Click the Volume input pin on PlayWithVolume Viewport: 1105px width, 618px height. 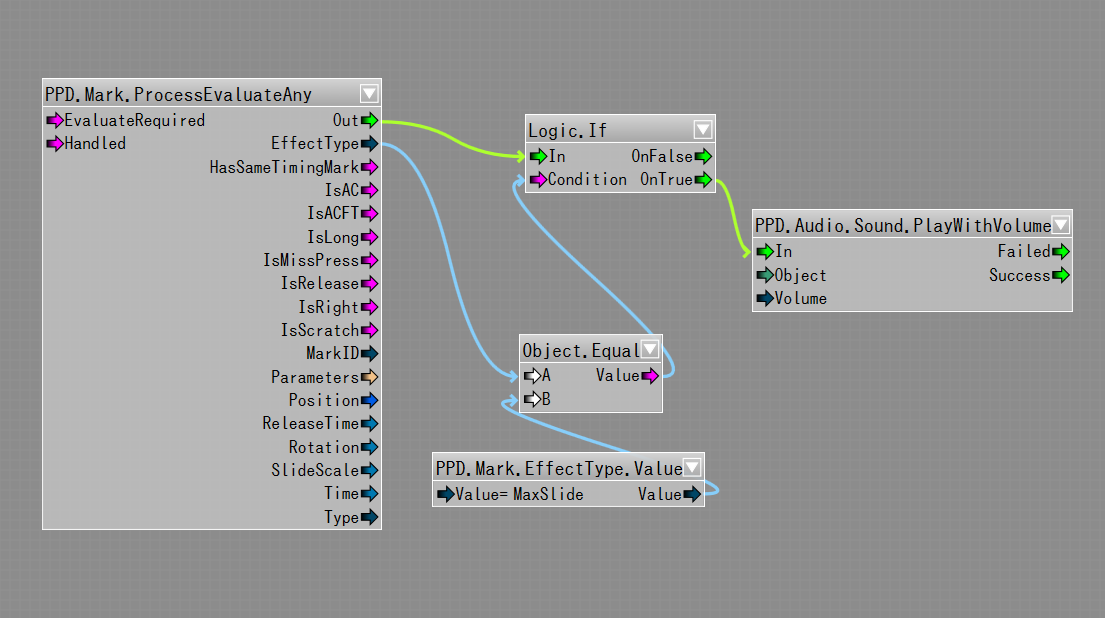[x=765, y=298]
